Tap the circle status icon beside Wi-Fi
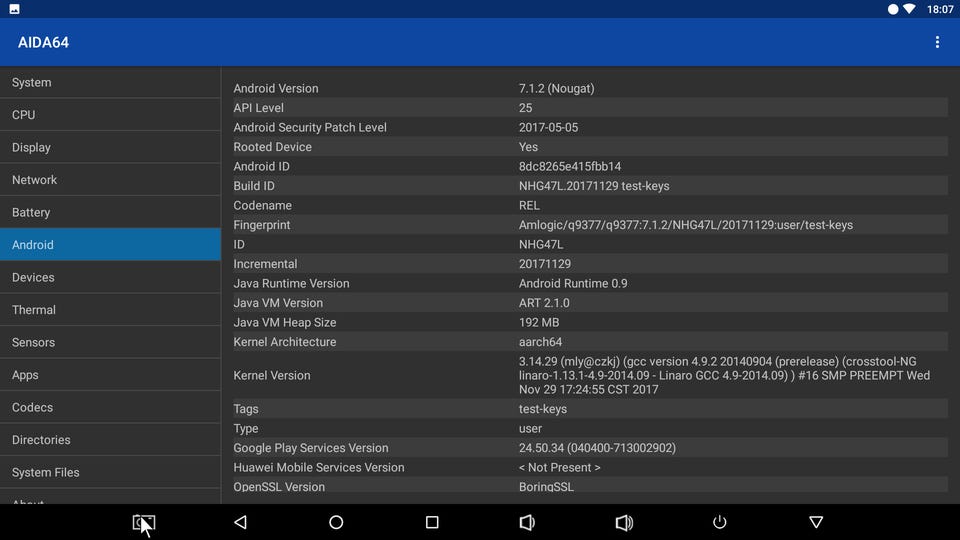Viewport: 960px width, 540px height. coord(893,9)
